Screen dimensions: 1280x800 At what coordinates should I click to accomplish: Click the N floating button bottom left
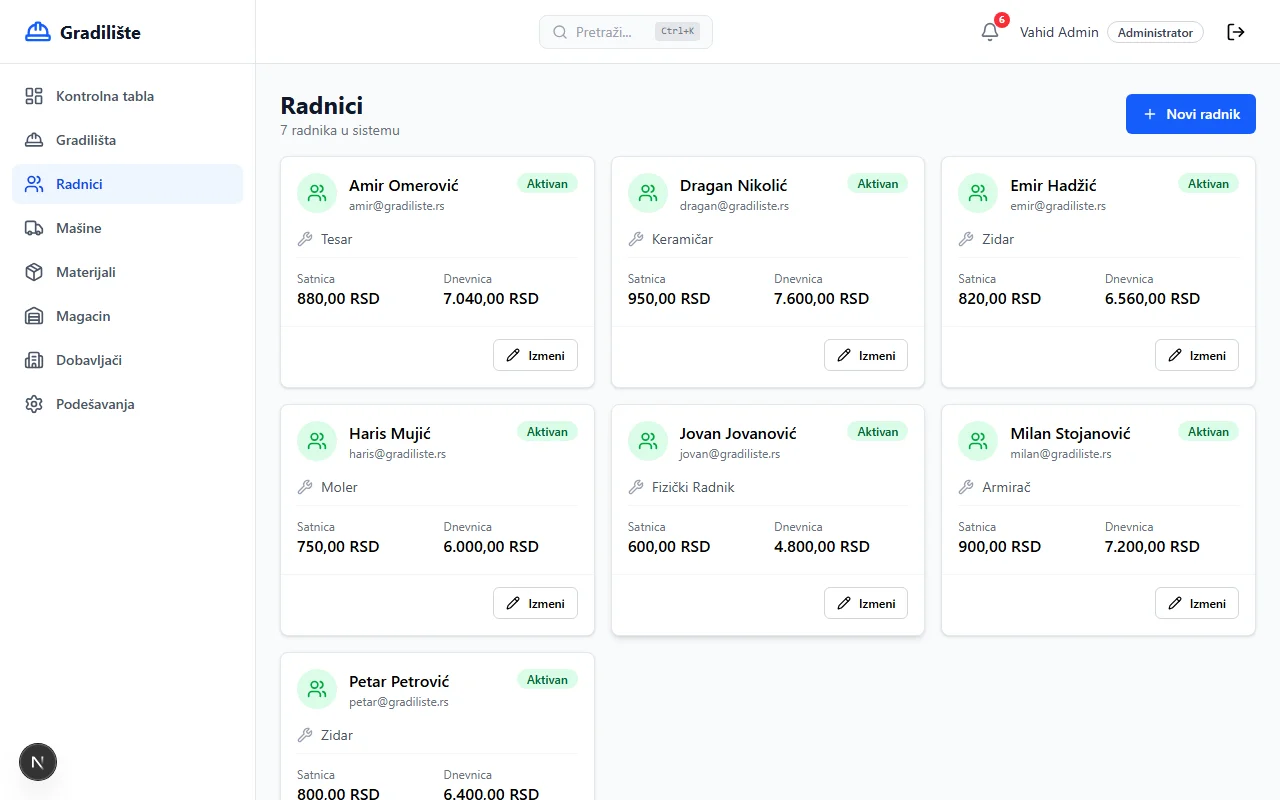[38, 762]
